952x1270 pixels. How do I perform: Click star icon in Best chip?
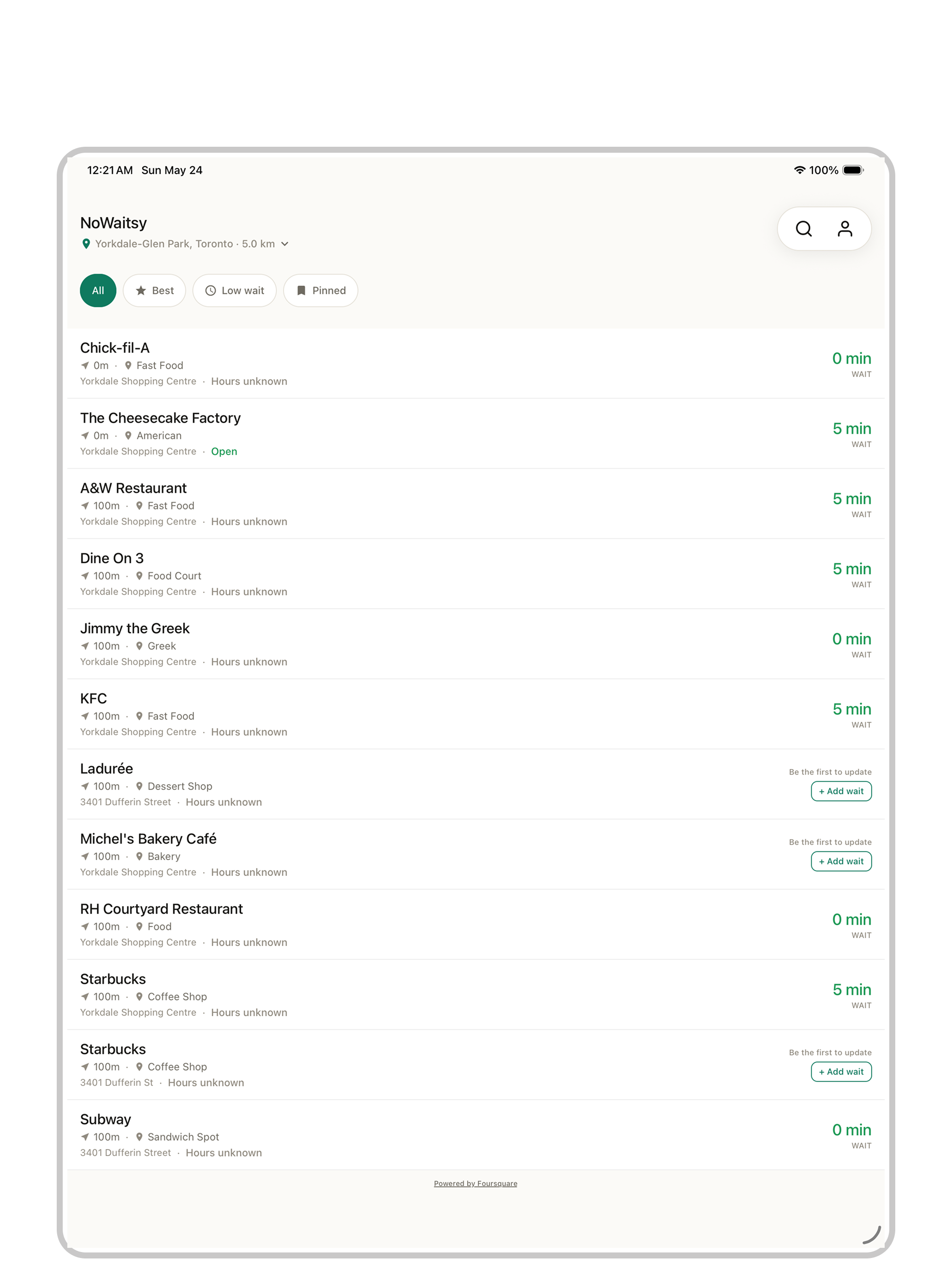coord(141,291)
